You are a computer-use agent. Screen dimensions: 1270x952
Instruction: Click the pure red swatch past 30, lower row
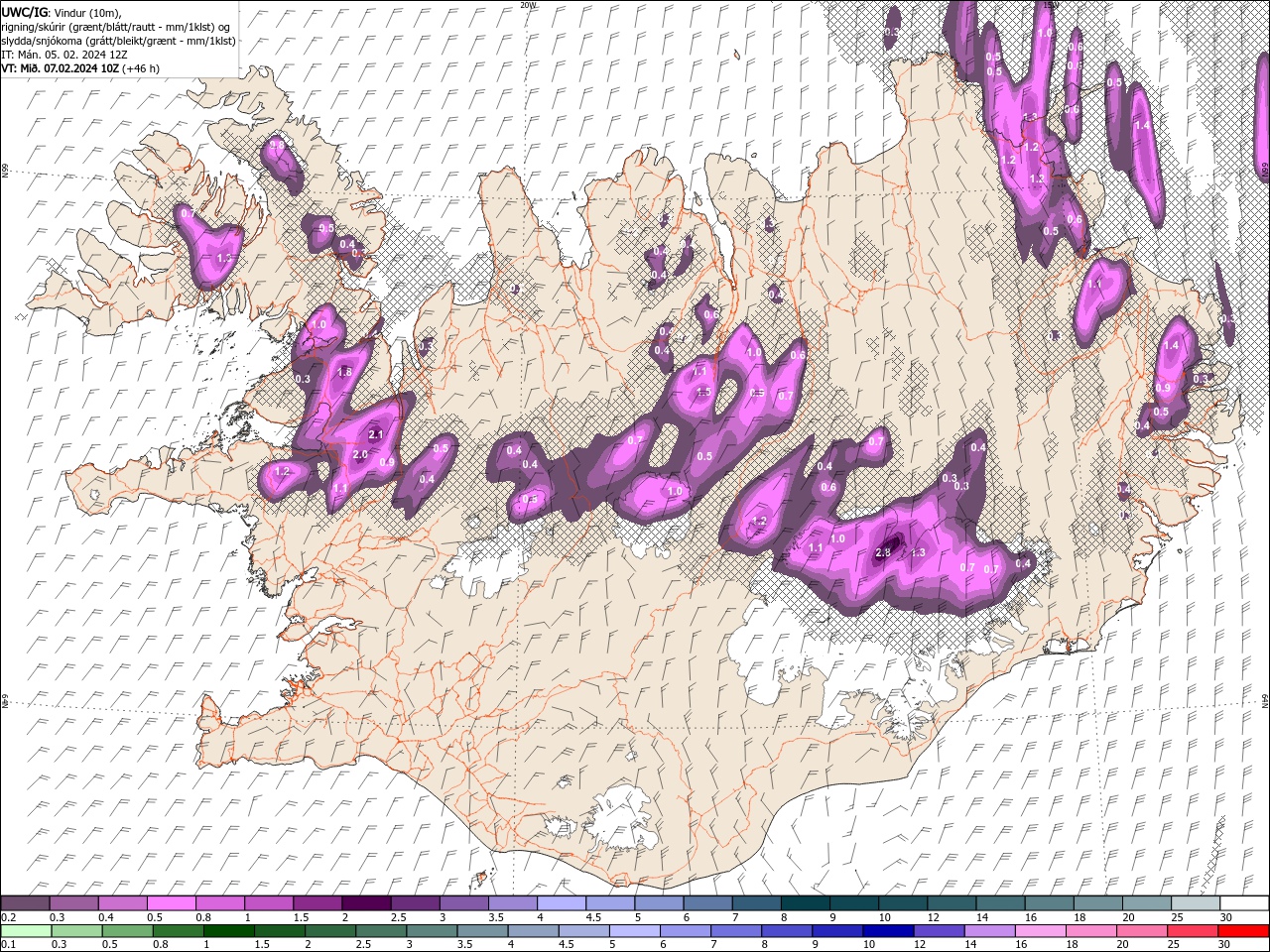(x=1245, y=930)
